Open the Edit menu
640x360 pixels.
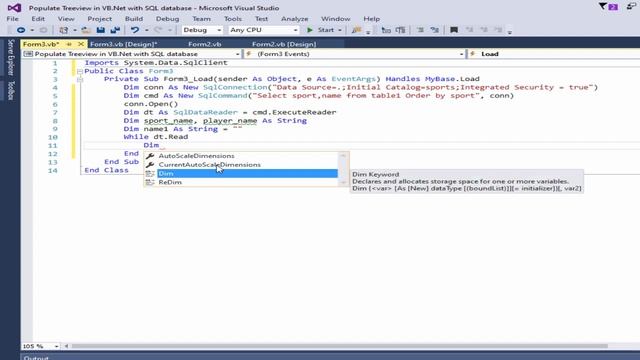[38, 19]
